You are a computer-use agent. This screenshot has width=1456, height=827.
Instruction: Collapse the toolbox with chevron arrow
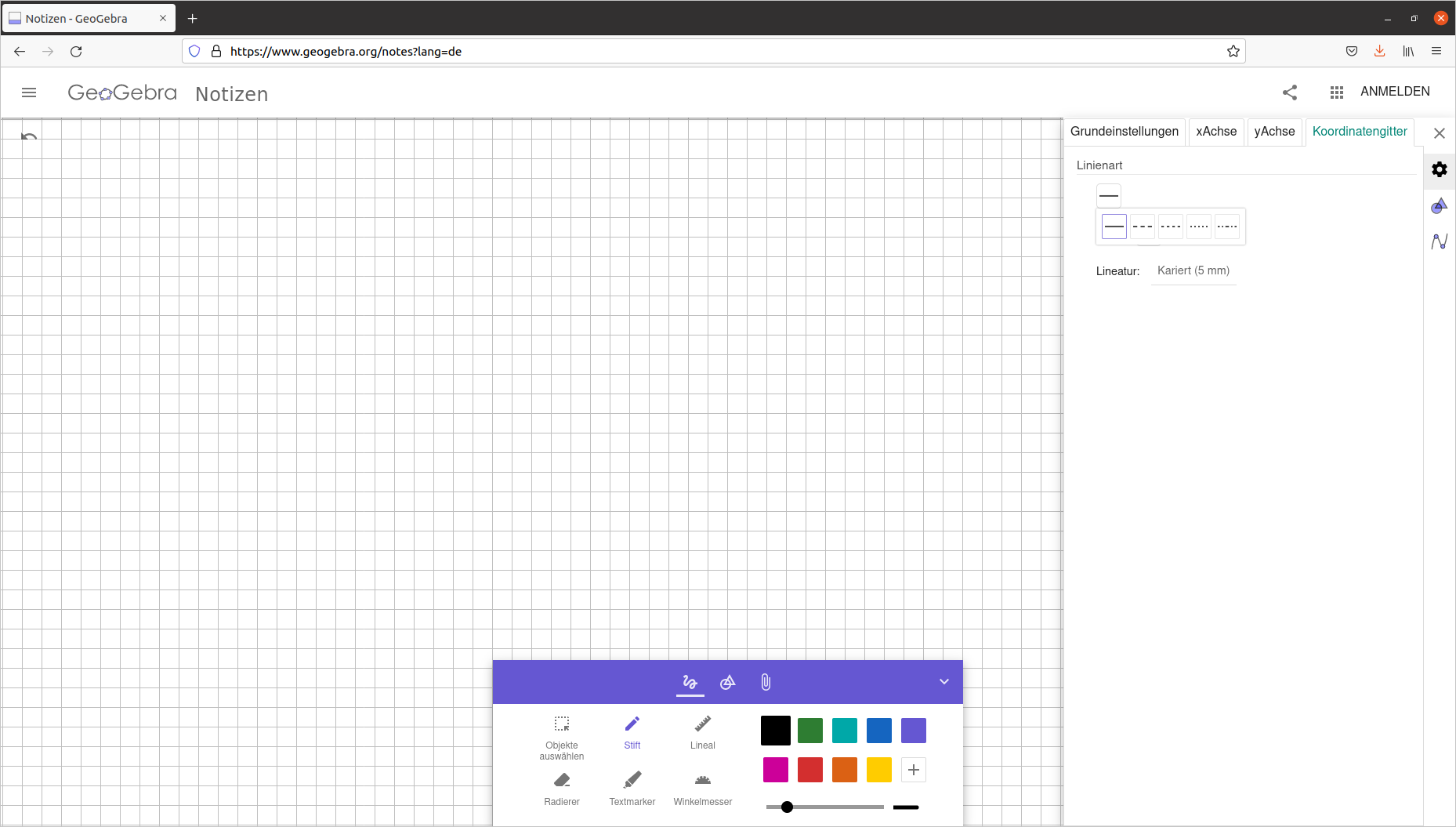944,682
